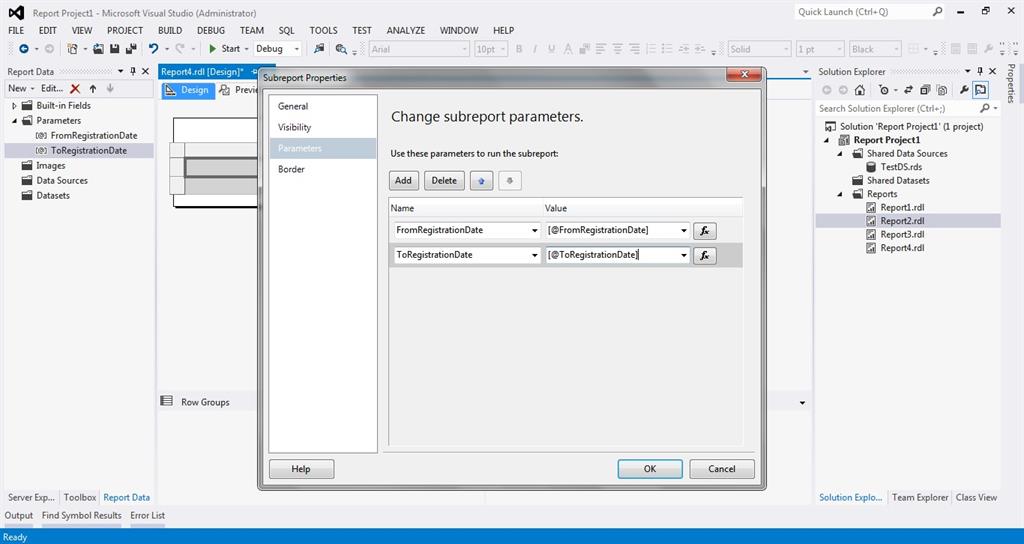The width and height of the screenshot is (1024, 544).
Task: Collapse the Shared Data Sources folder
Action: 840,153
